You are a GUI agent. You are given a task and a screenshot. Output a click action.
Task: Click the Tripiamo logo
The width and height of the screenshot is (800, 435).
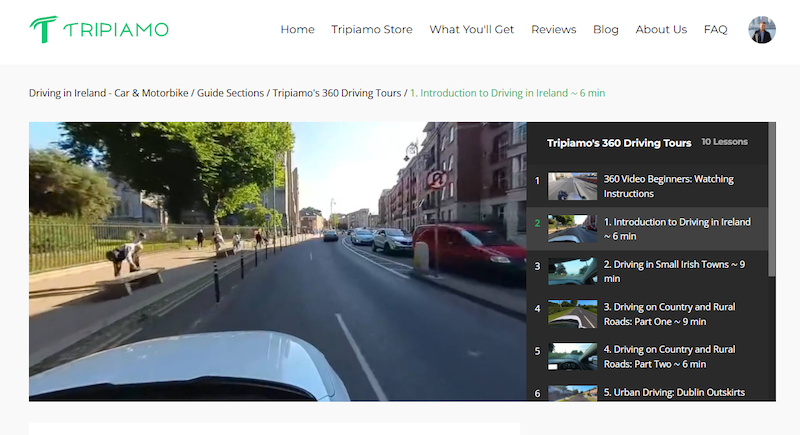(x=99, y=30)
